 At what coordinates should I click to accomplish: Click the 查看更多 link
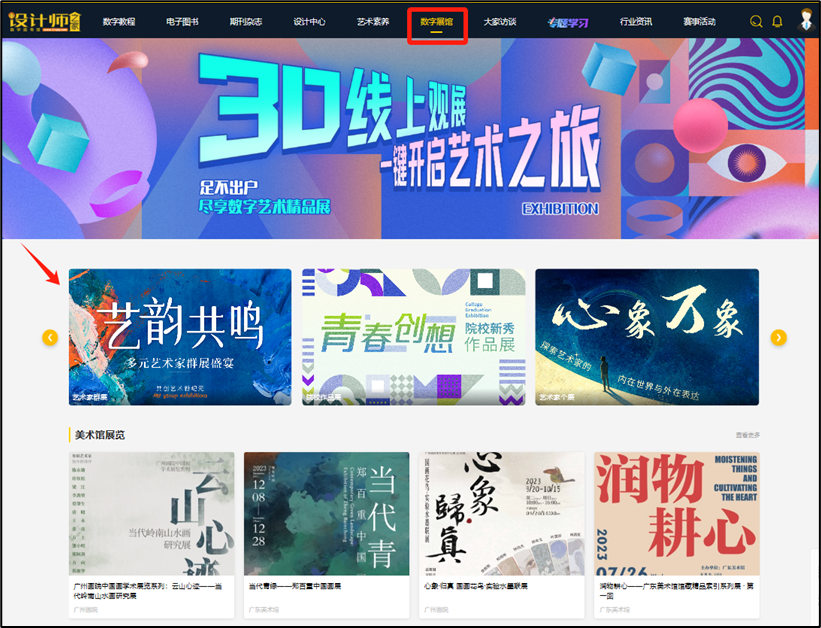pyautogui.click(x=748, y=435)
